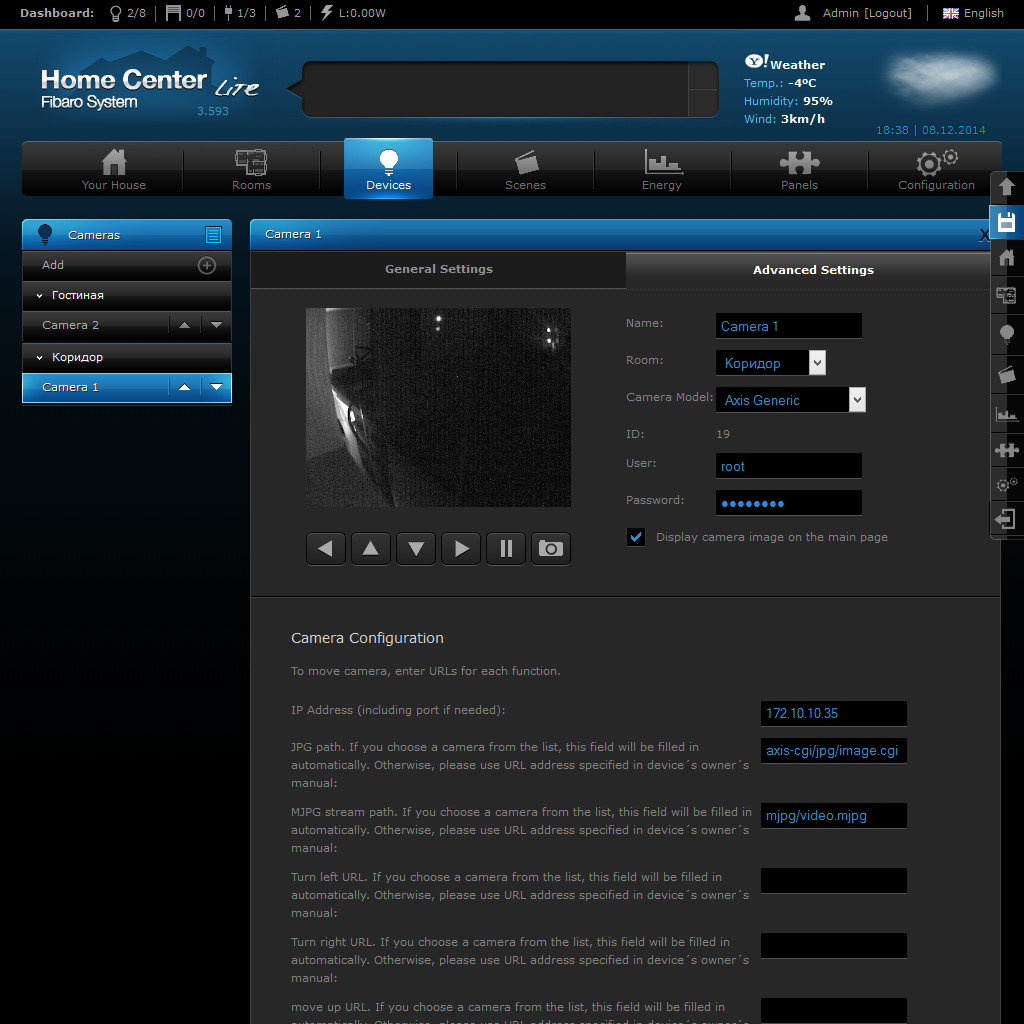Toggle Display camera image on main page
Viewport: 1024px width, 1024px height.
pyautogui.click(x=635, y=537)
